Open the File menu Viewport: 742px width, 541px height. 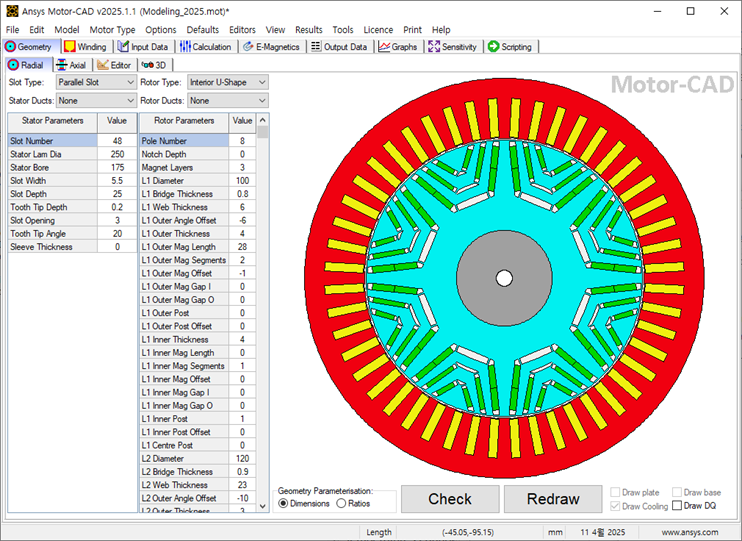point(12,30)
